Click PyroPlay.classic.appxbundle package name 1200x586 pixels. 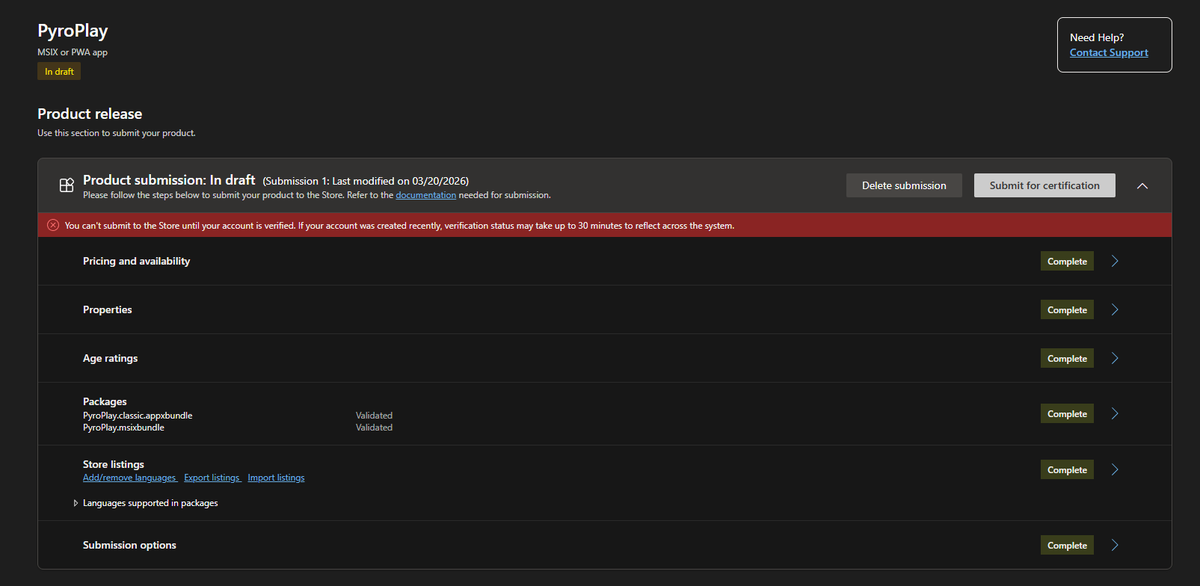(x=137, y=415)
